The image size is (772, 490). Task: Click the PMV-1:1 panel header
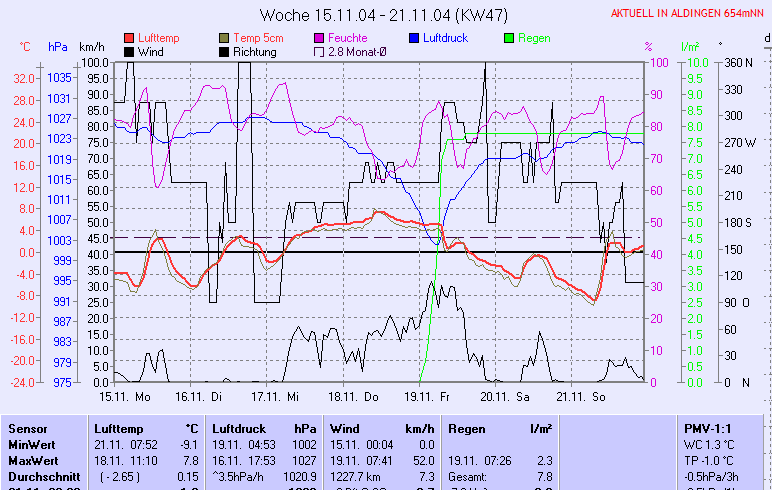[x=706, y=428]
